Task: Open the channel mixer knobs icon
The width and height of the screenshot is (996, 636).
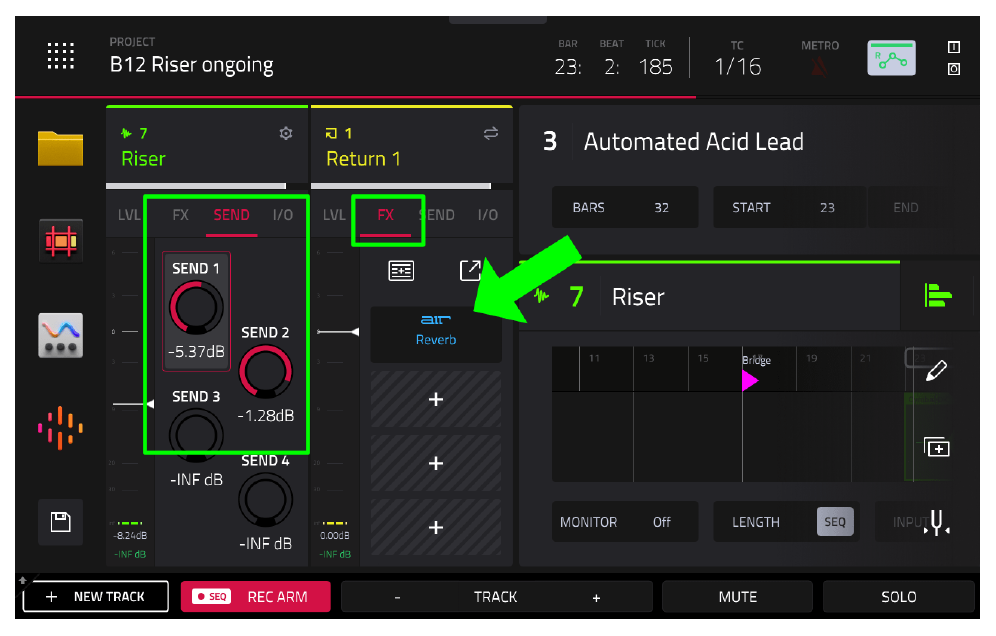Action: coord(60,335)
